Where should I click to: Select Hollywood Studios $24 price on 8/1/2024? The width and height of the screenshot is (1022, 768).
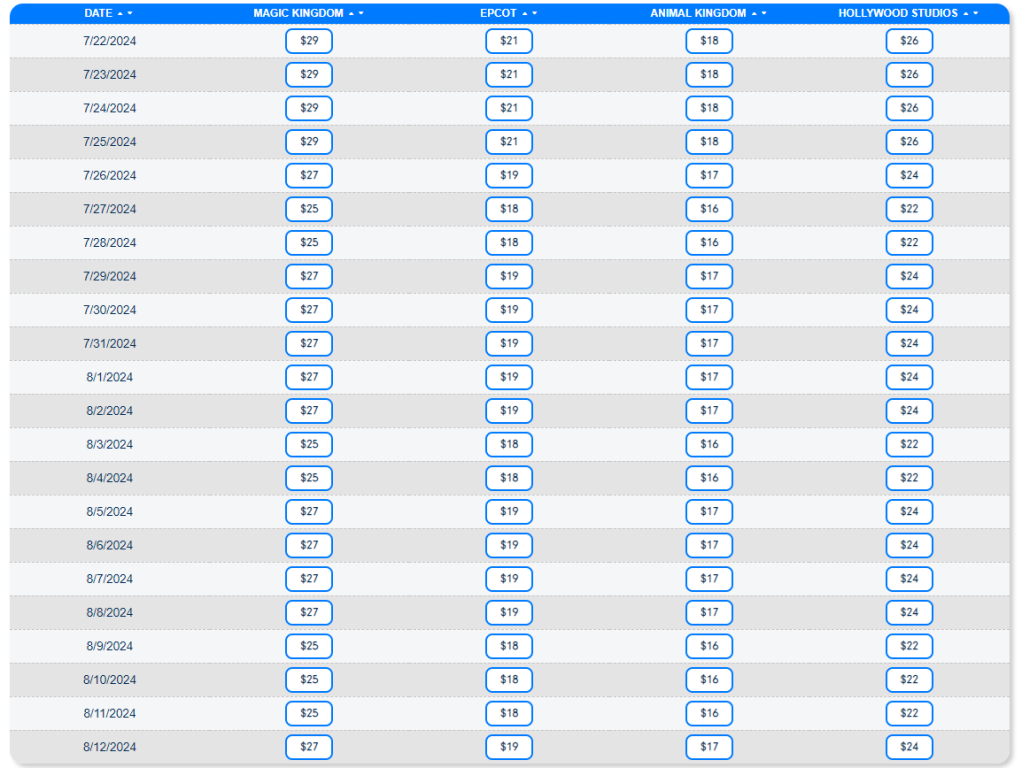coord(909,377)
